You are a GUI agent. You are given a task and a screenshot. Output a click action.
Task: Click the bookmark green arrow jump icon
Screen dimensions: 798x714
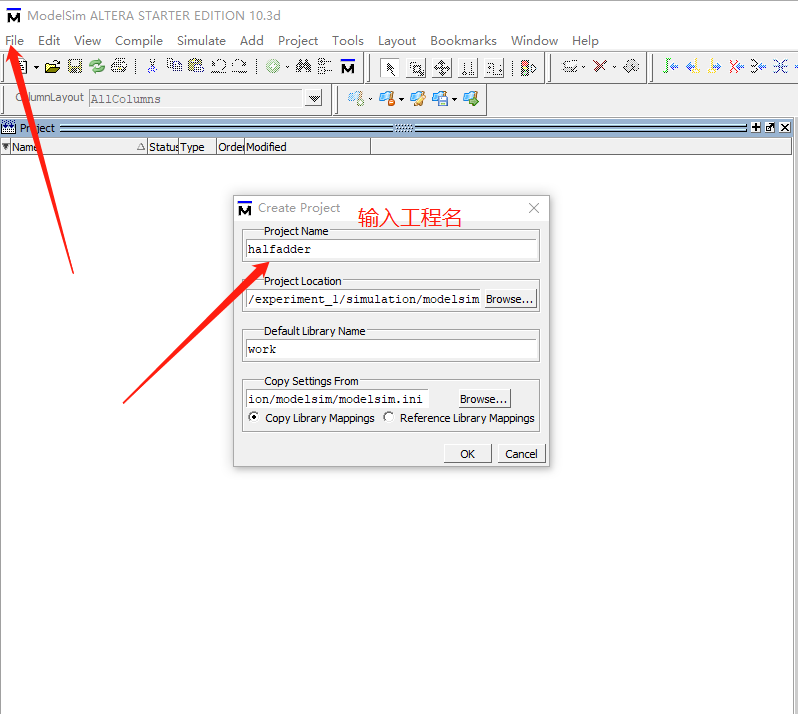471,98
